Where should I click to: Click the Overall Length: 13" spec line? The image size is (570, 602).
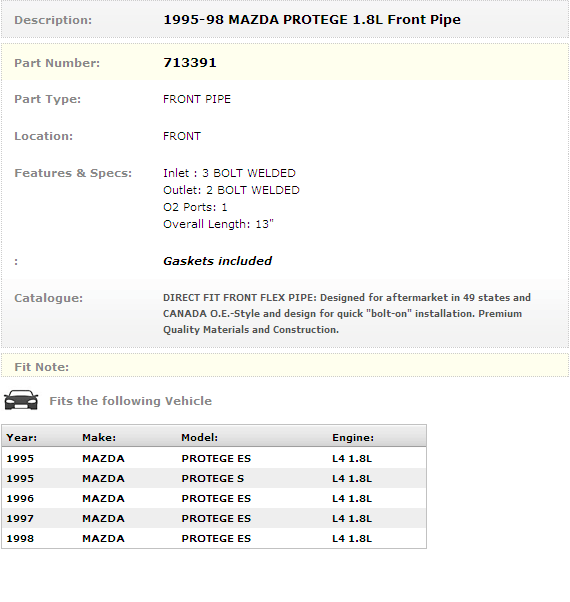click(218, 224)
